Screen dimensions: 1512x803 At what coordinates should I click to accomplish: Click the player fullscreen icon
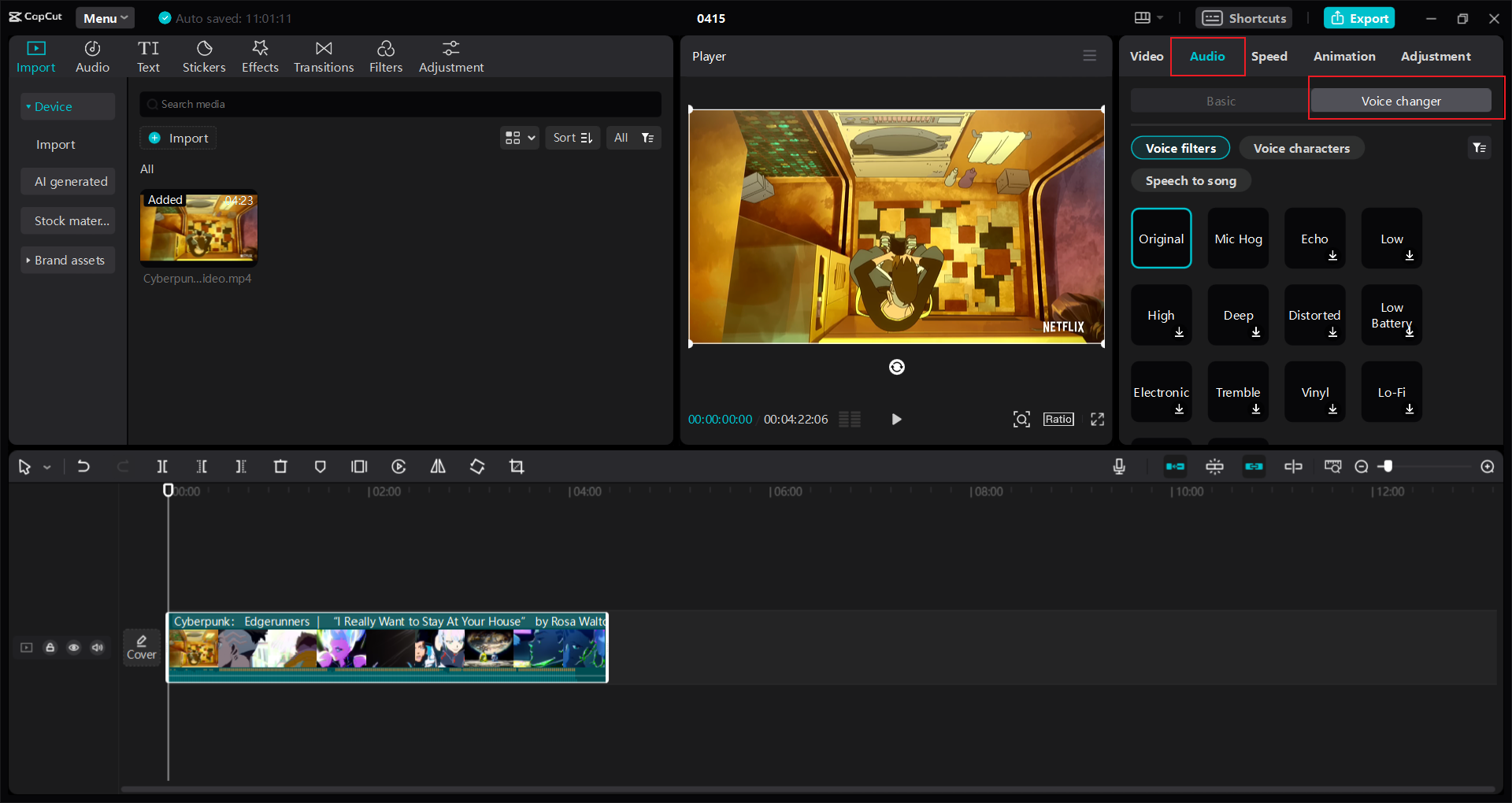(1097, 420)
